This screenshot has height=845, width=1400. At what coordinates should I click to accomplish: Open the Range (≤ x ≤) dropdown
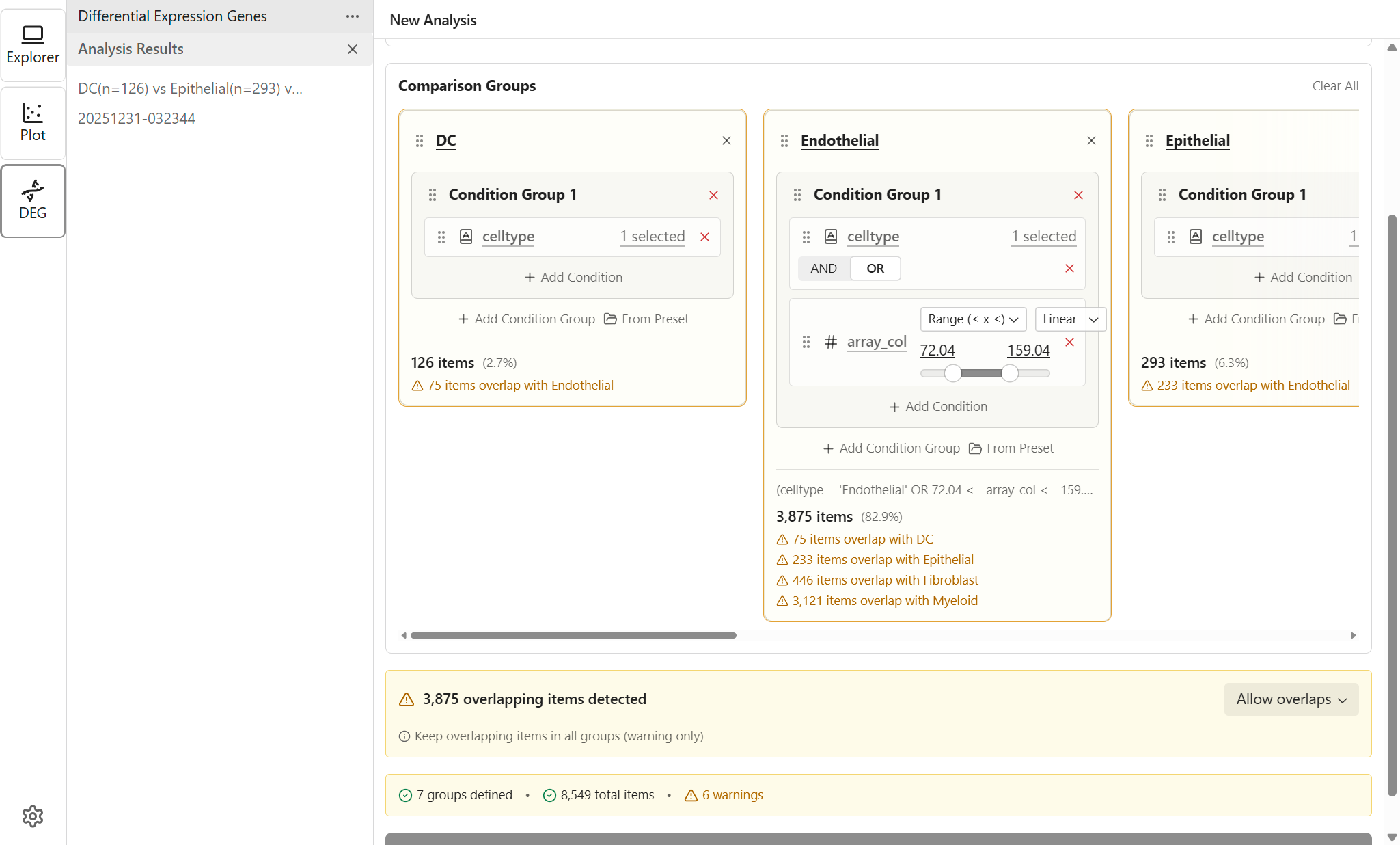(x=972, y=319)
